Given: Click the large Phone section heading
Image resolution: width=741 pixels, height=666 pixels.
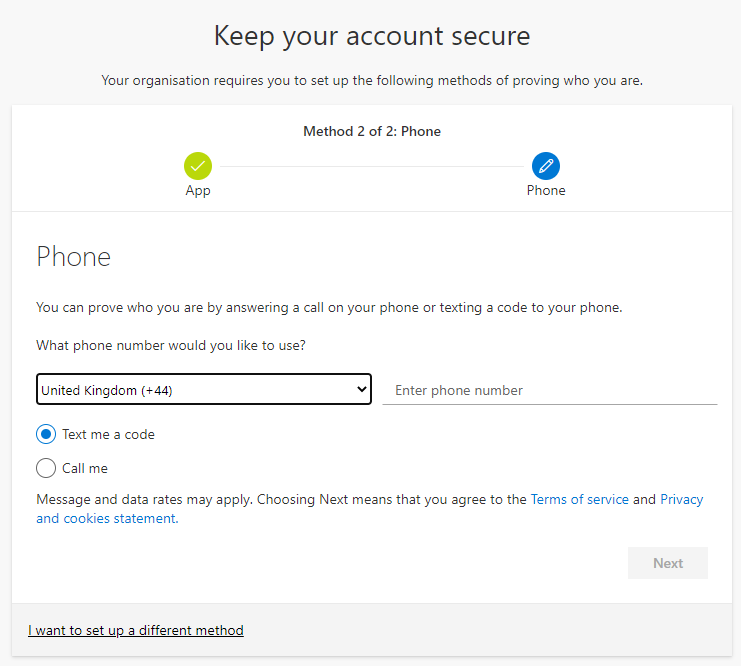Looking at the screenshot, I should coord(74,257).
